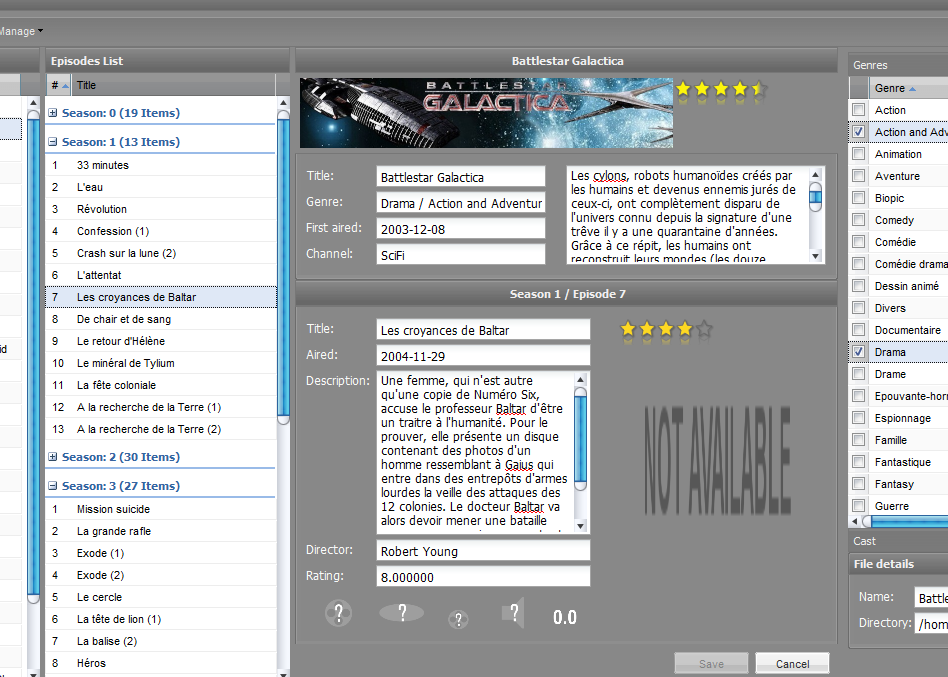Select episode 'Héros'
Viewport: 948px width, 677px height.
tap(161, 663)
